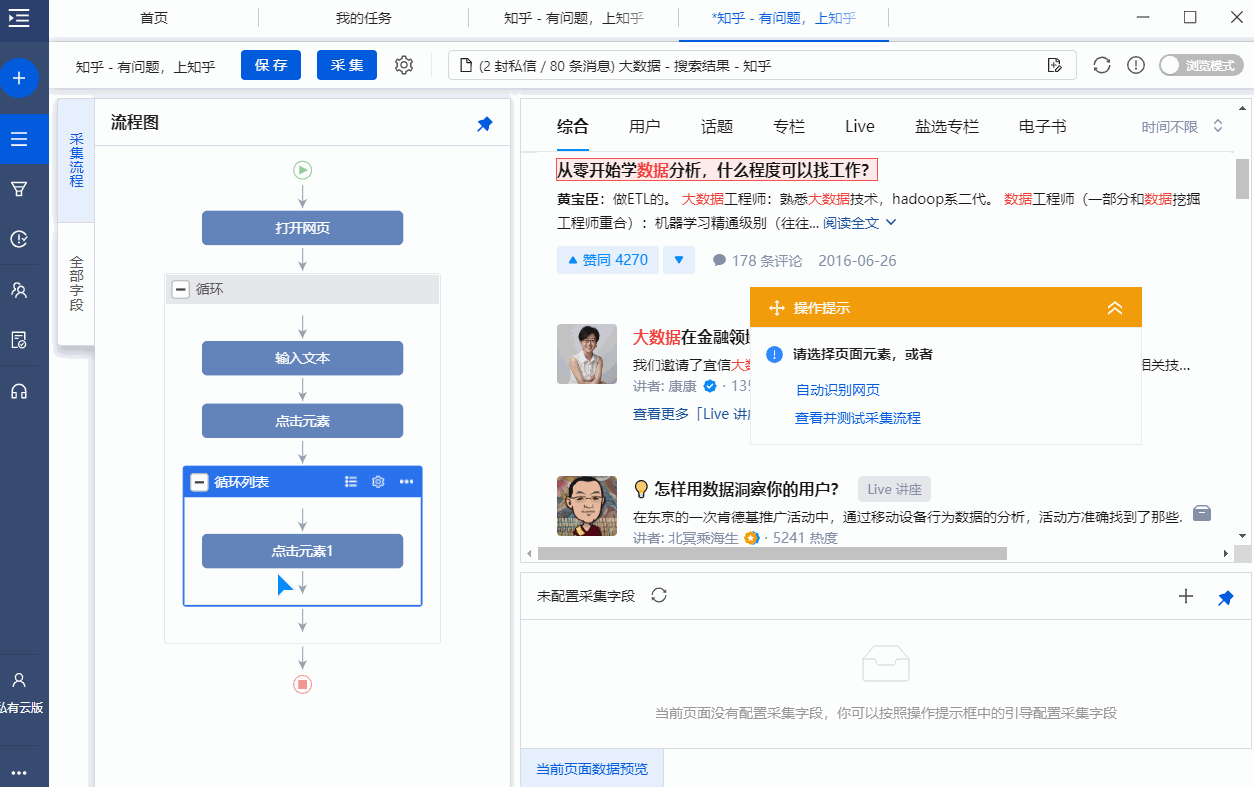Click 查看并测试采集流程 link

pyautogui.click(x=858, y=418)
